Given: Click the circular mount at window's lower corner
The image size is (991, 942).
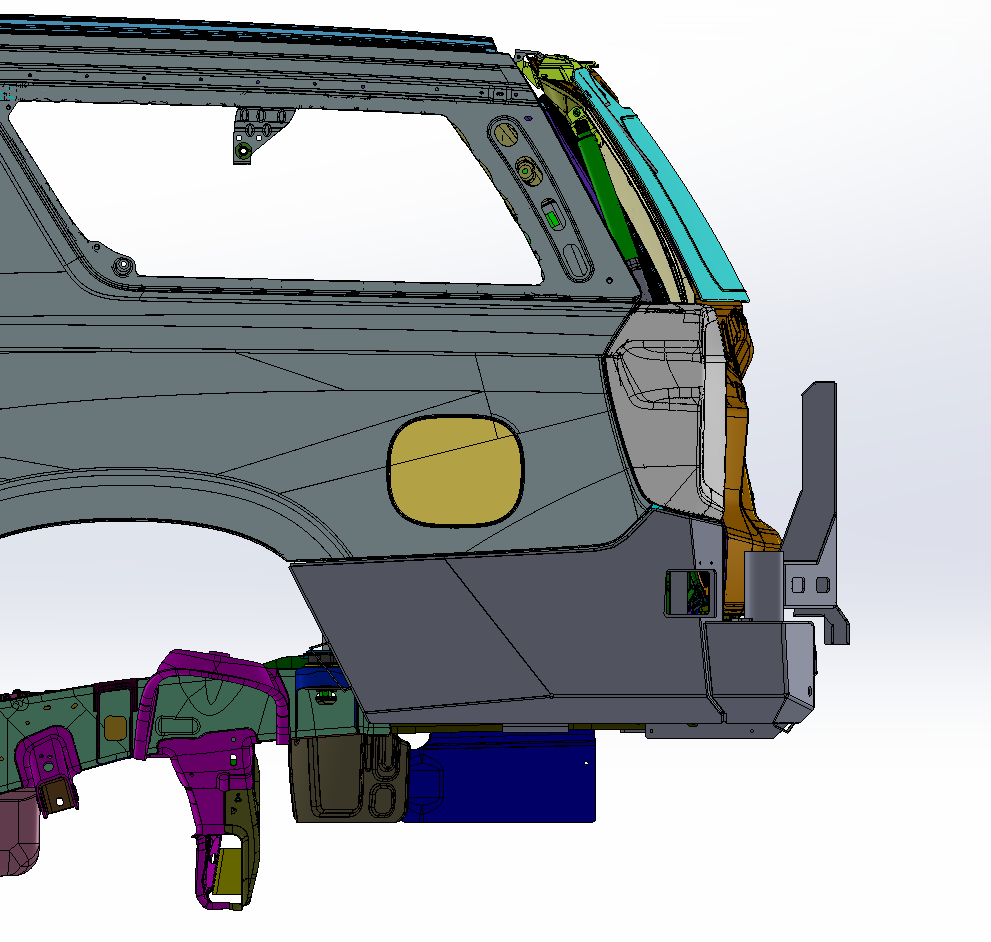Looking at the screenshot, I should (x=123, y=266).
